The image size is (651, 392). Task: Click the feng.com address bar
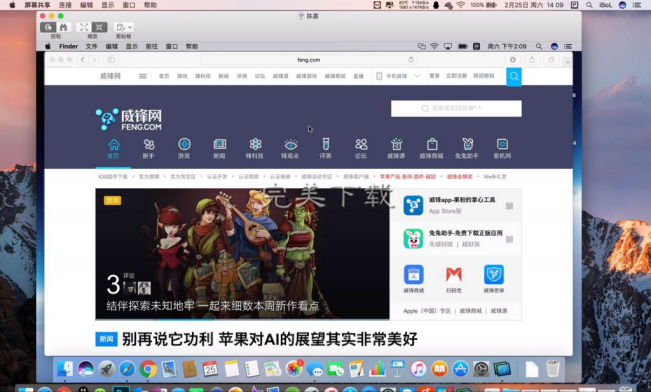(x=308, y=60)
